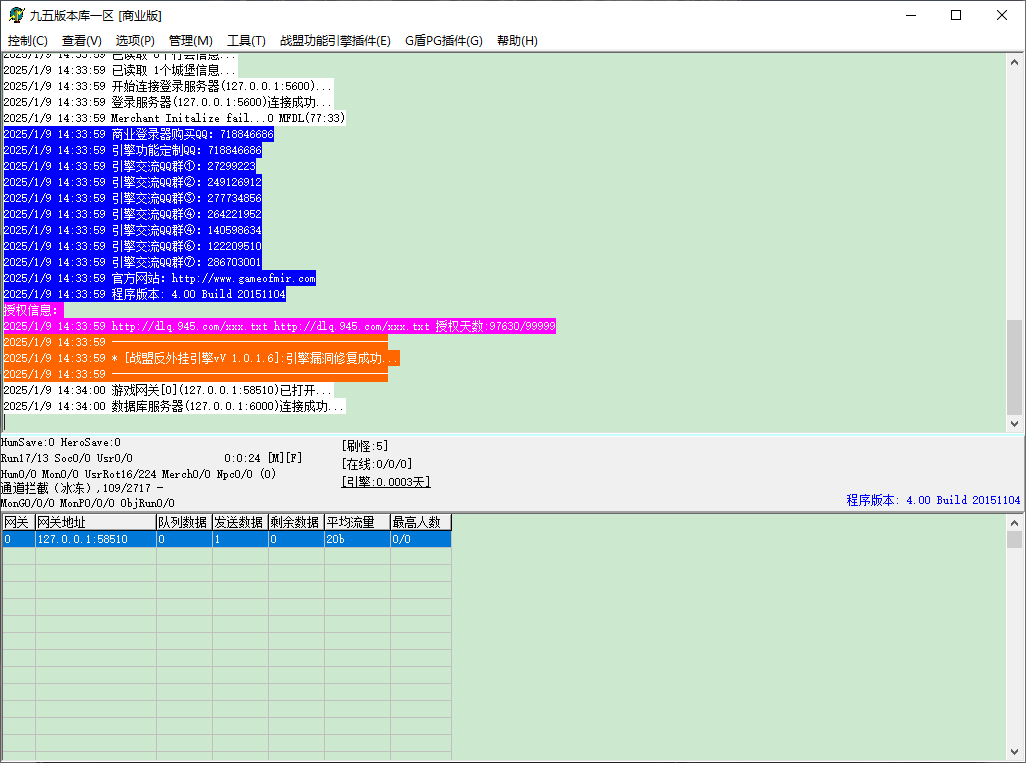Open the 选项(P) menu

coord(135,41)
